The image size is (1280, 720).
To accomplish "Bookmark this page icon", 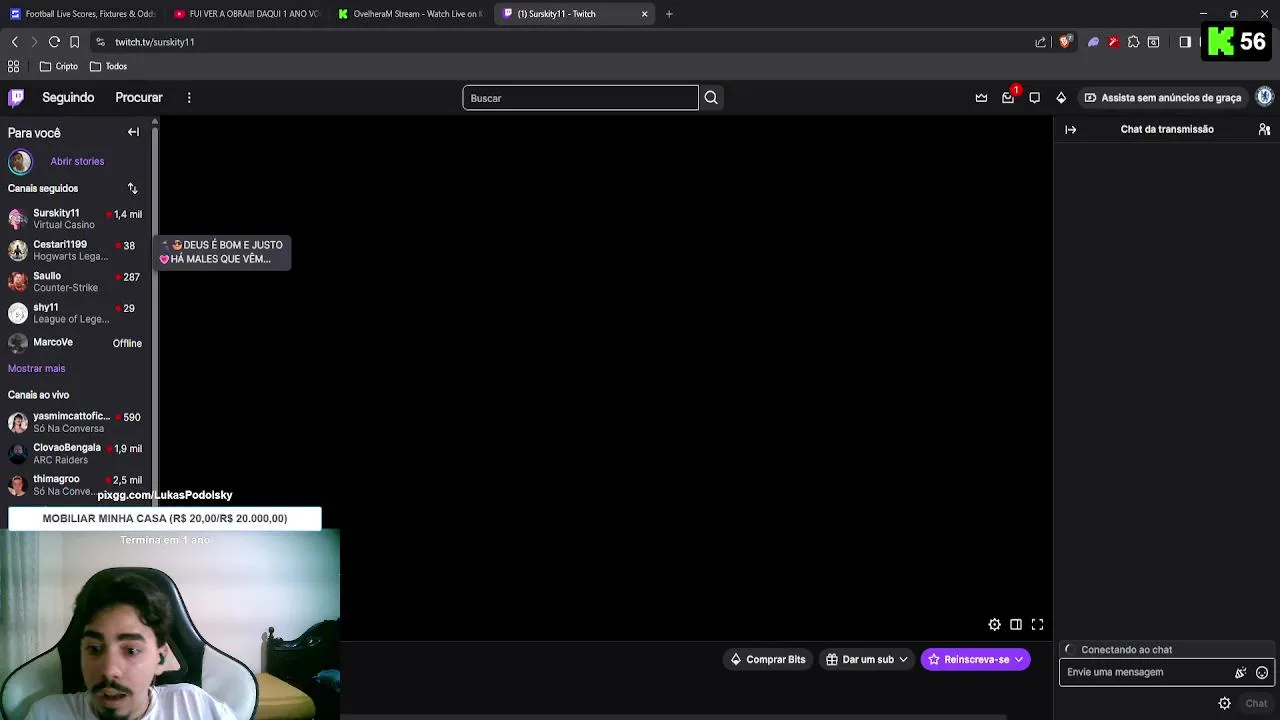I will point(74,42).
